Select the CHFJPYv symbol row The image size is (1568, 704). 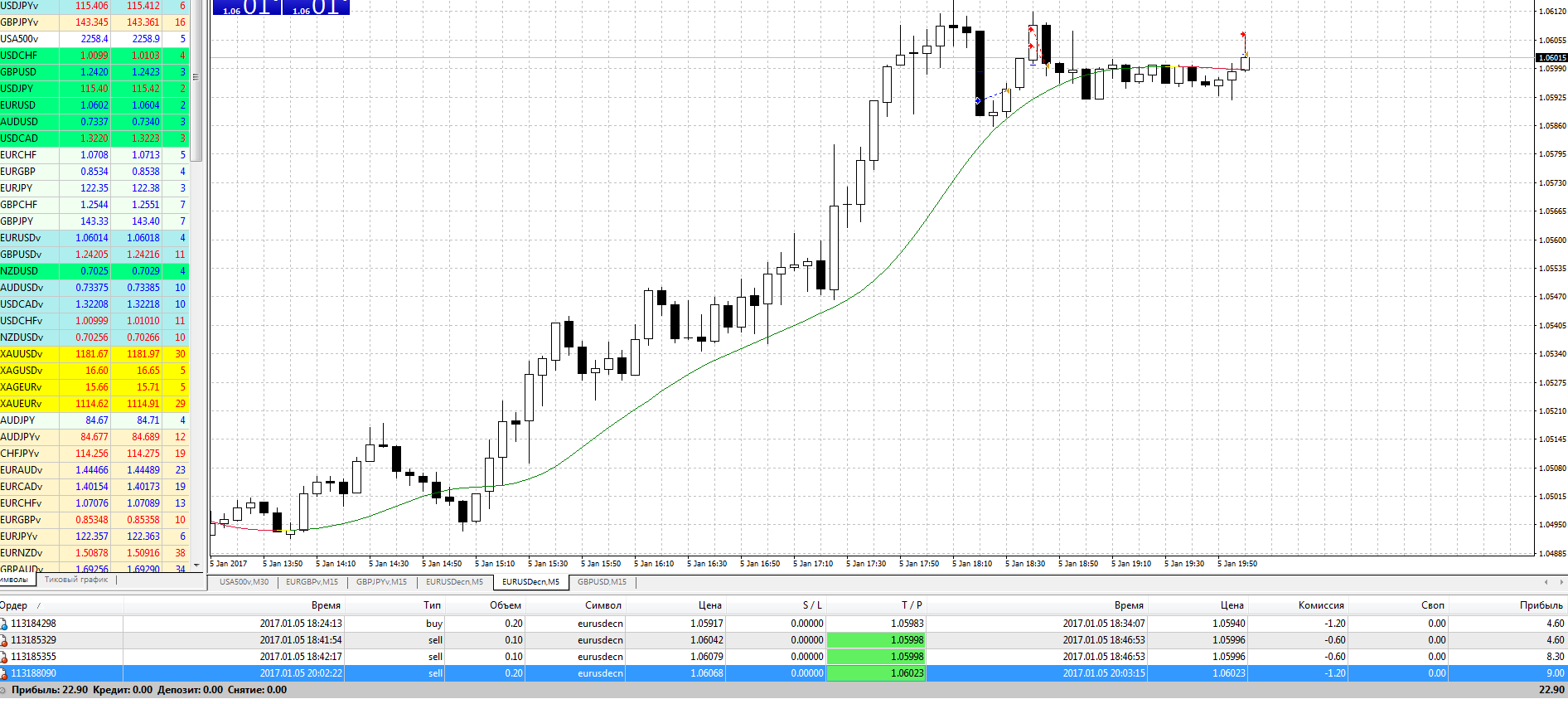(x=94, y=454)
